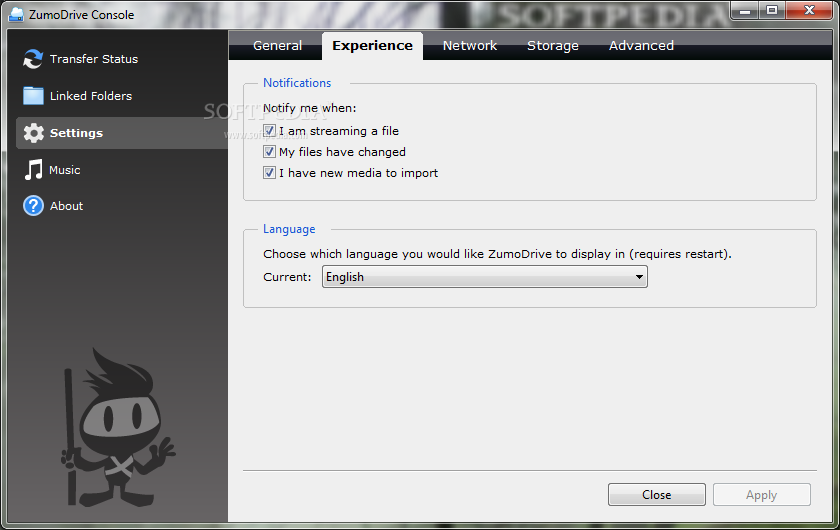Maximize the ZumoDrive Console window
This screenshot has width=840, height=530.
coord(772,10)
